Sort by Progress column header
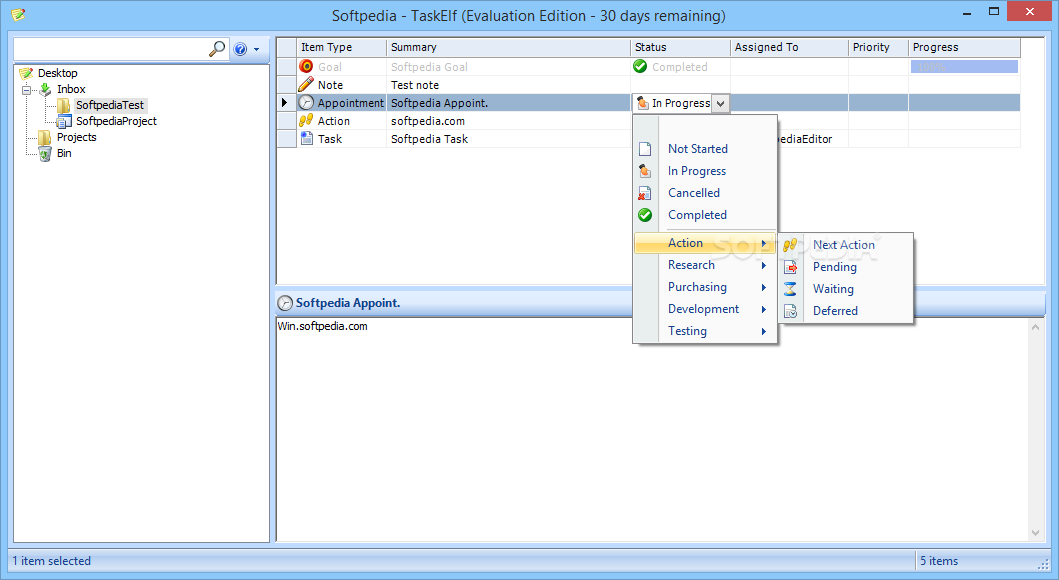Screen dimensions: 1059x580 pos(964,47)
